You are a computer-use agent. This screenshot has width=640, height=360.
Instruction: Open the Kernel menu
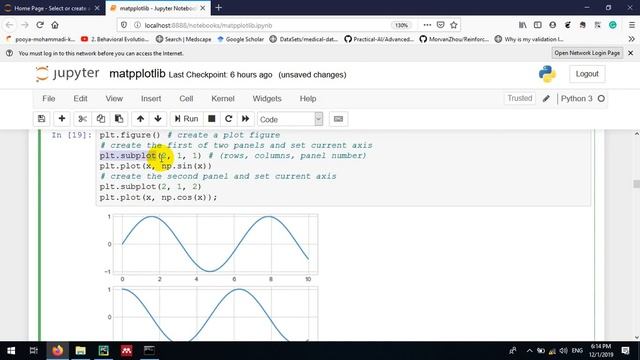(223, 99)
